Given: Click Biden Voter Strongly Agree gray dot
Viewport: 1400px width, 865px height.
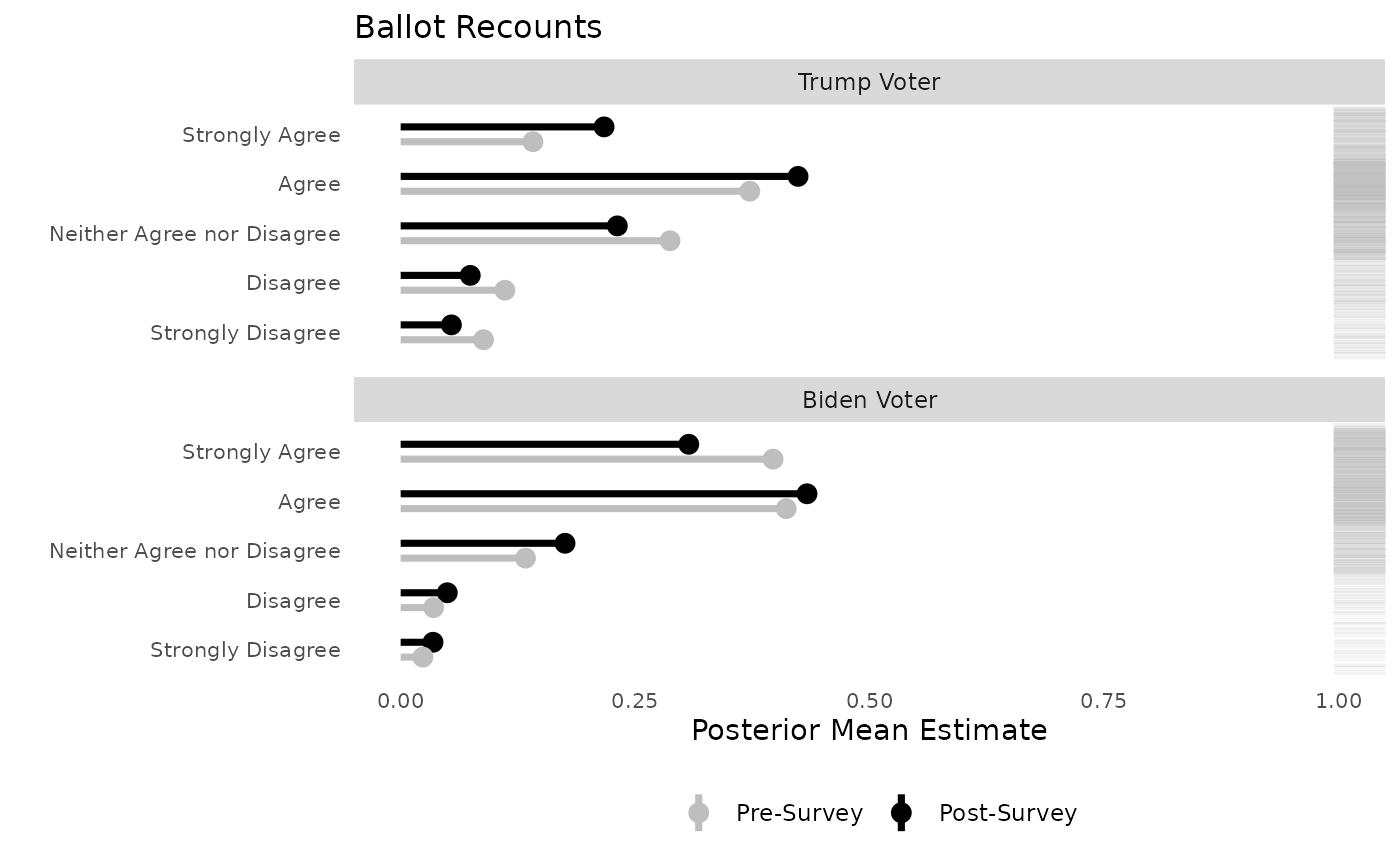Looking at the screenshot, I should coord(773,459).
